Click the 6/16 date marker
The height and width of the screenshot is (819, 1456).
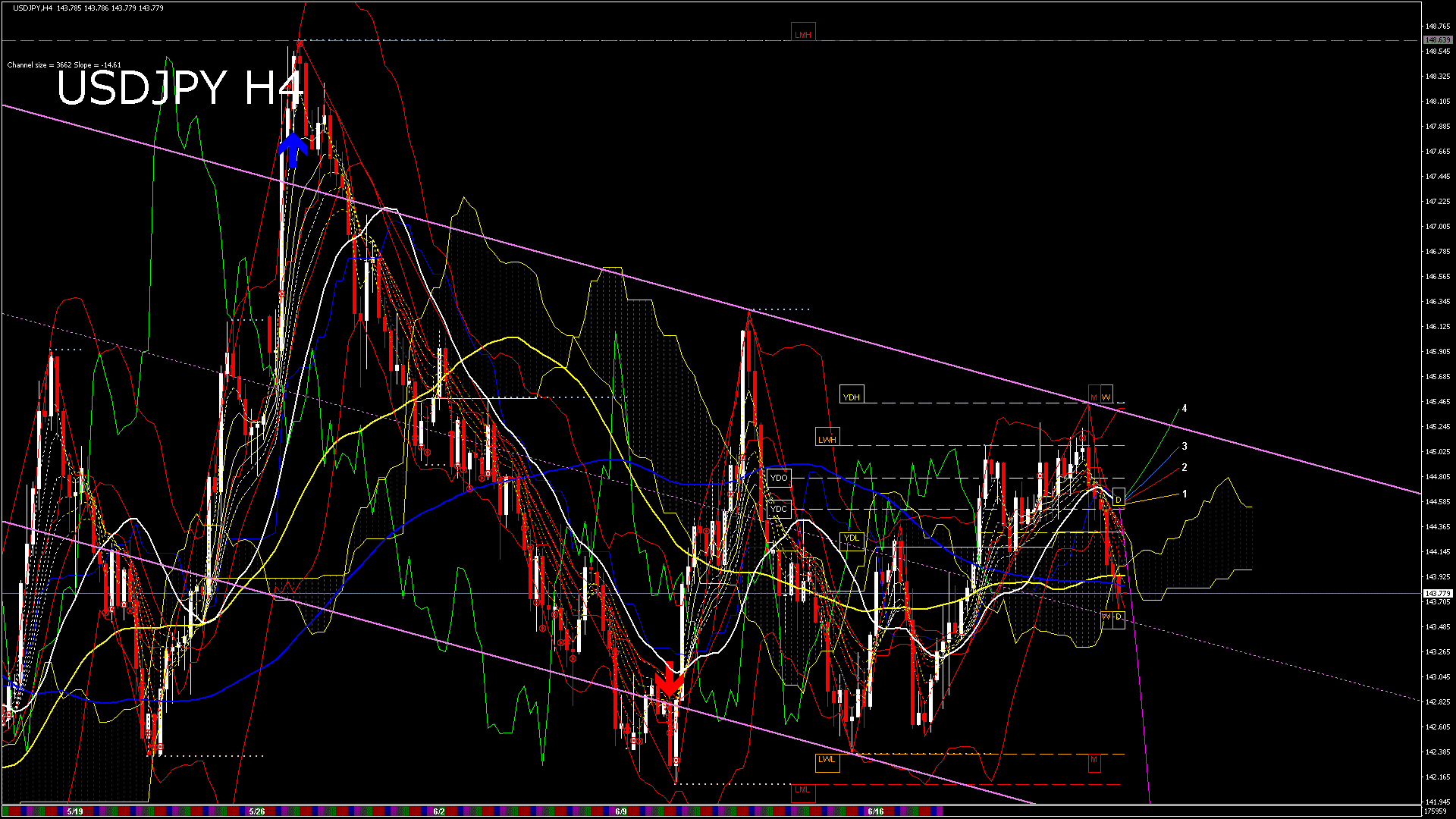(x=875, y=811)
